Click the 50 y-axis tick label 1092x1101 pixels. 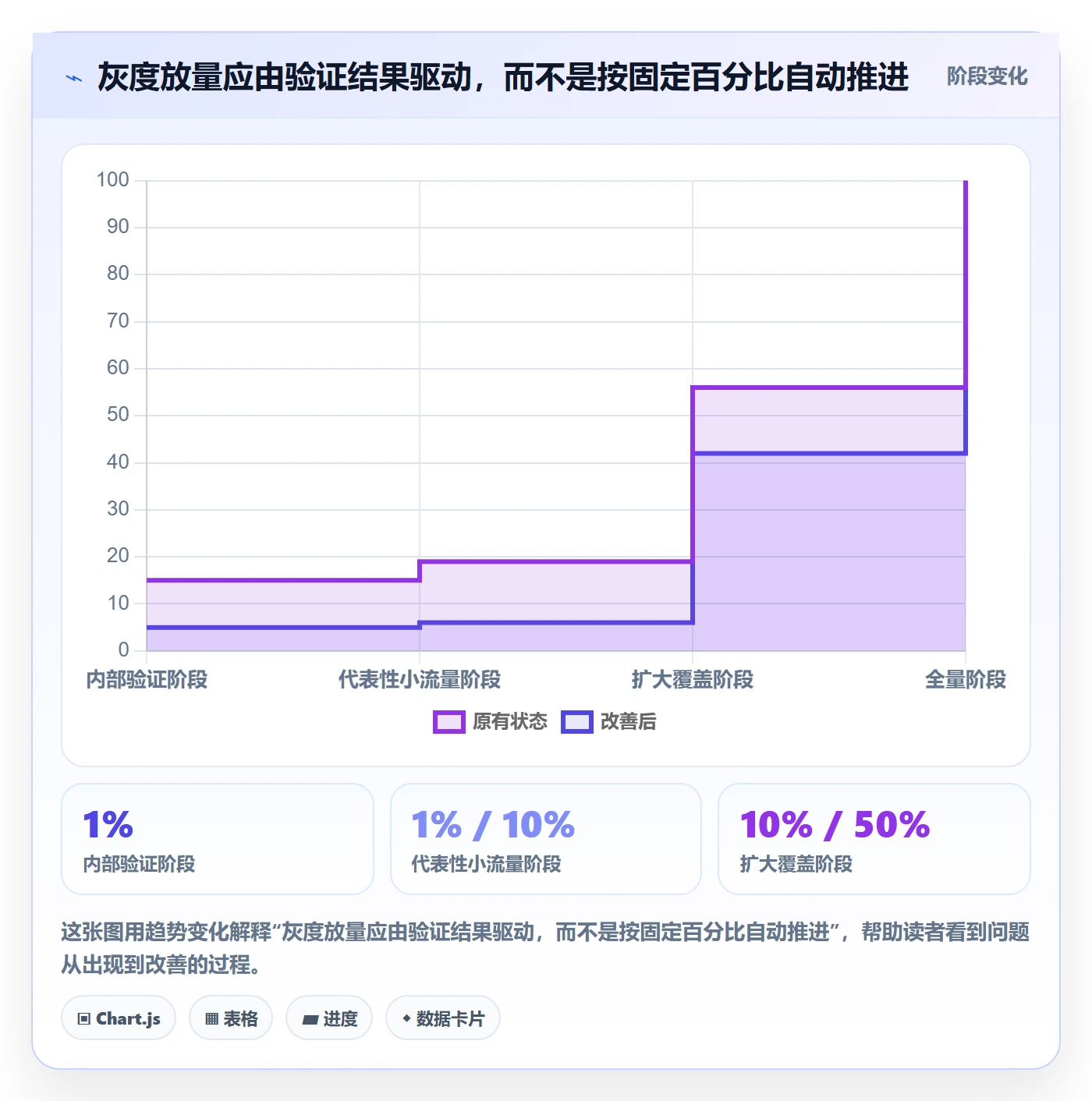pyautogui.click(x=118, y=415)
